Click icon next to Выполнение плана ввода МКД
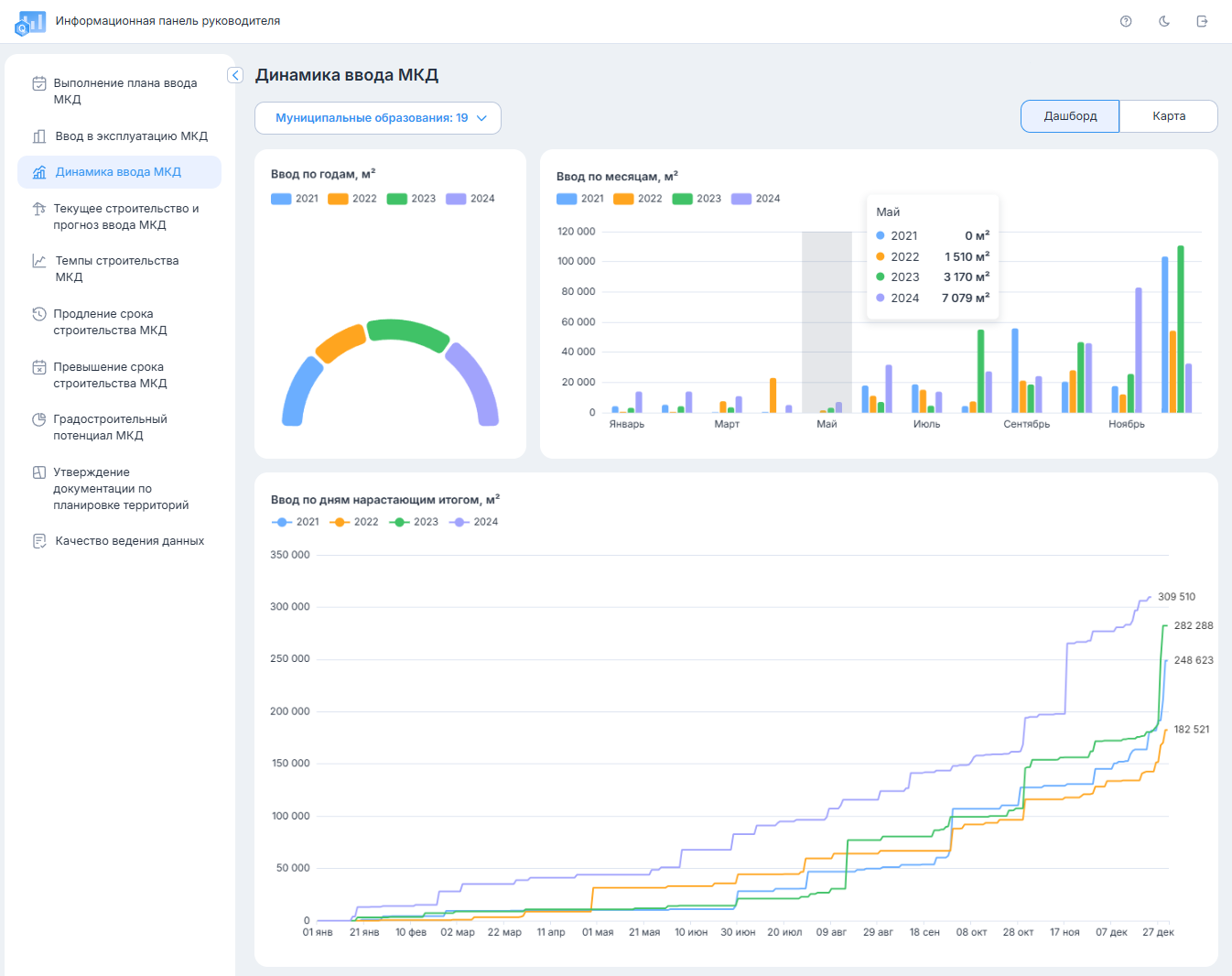Viewport: 1232px width, 976px height. pyautogui.click(x=39, y=83)
